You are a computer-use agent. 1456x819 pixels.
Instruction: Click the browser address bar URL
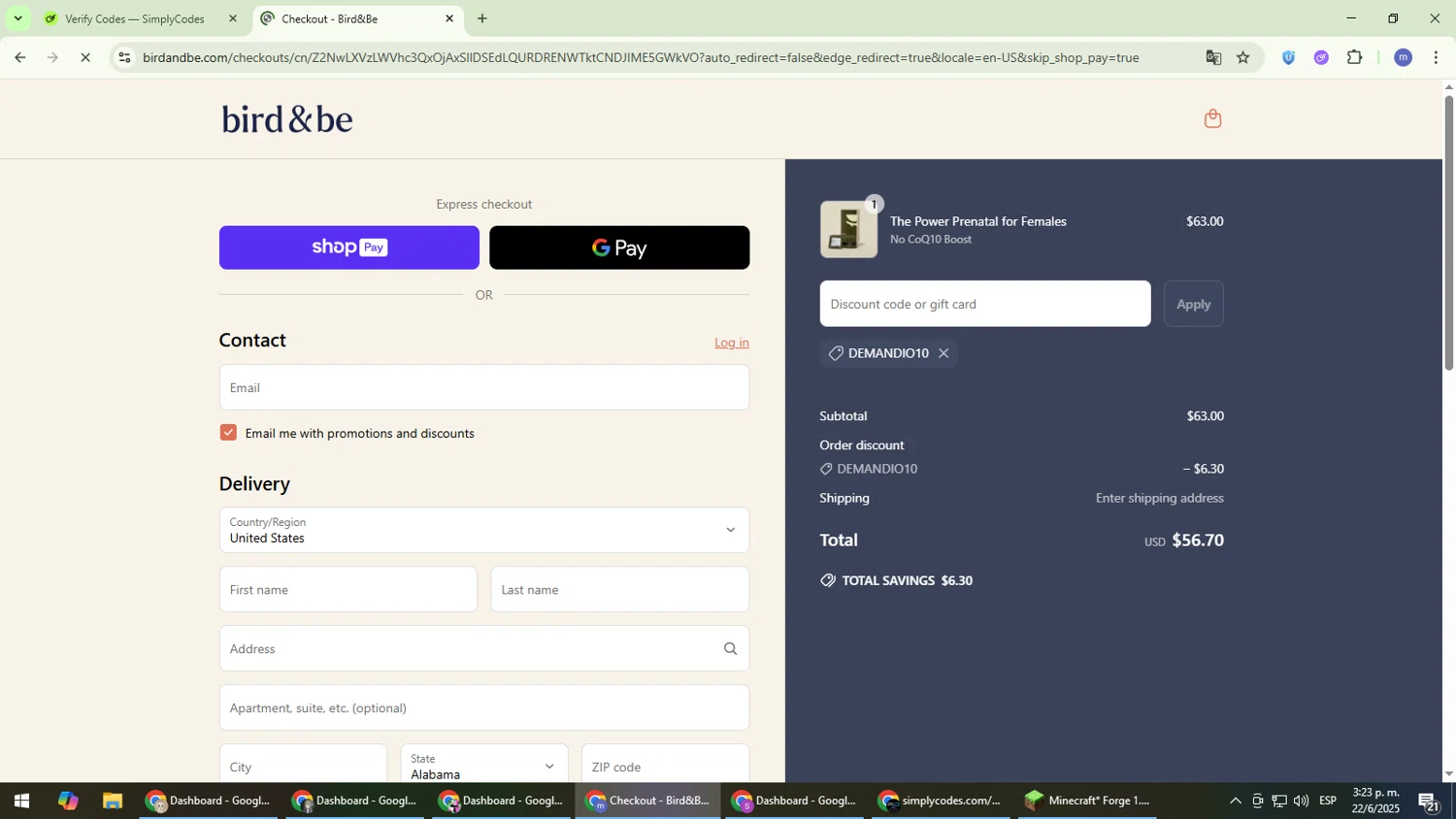tap(641, 58)
